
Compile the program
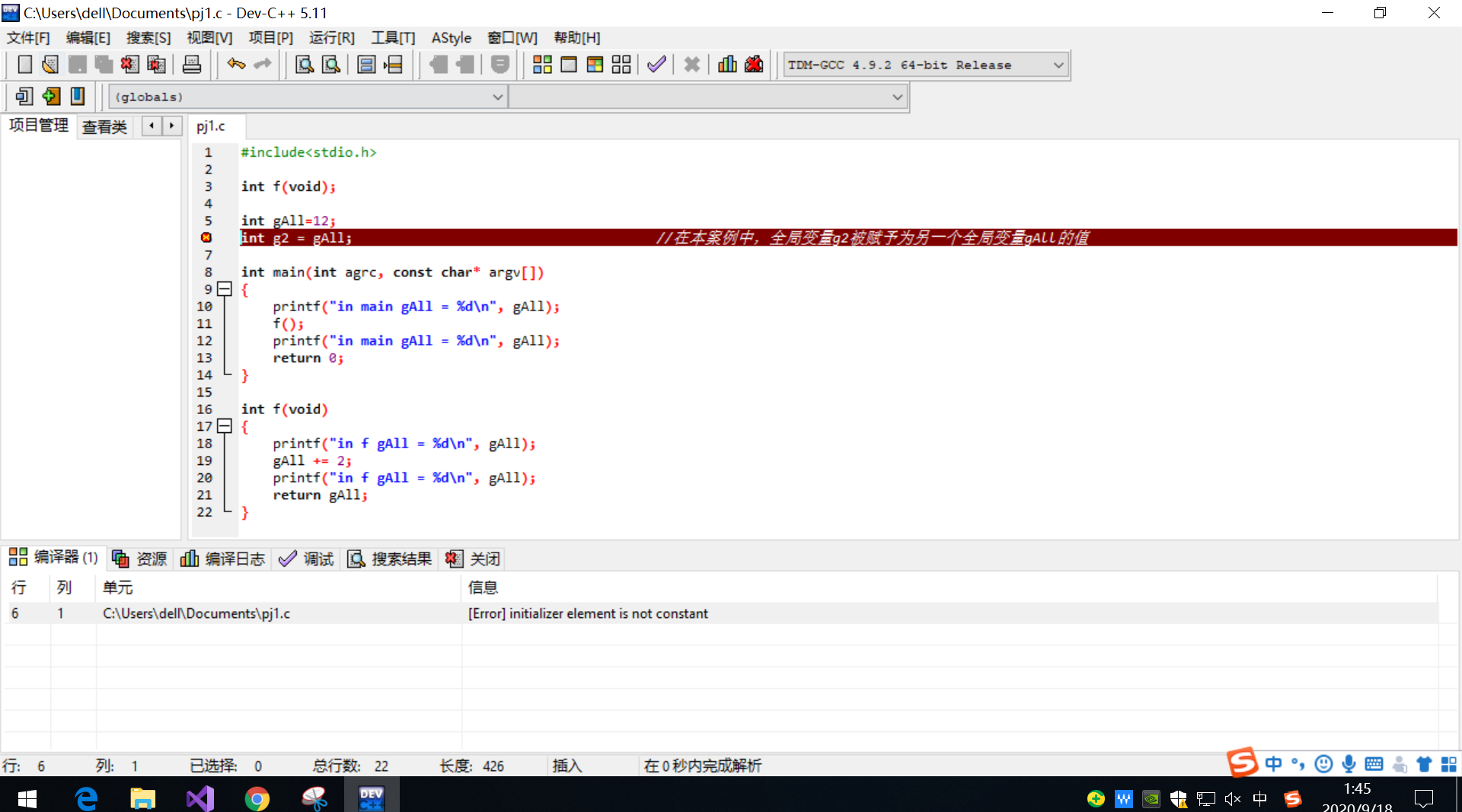pos(542,65)
